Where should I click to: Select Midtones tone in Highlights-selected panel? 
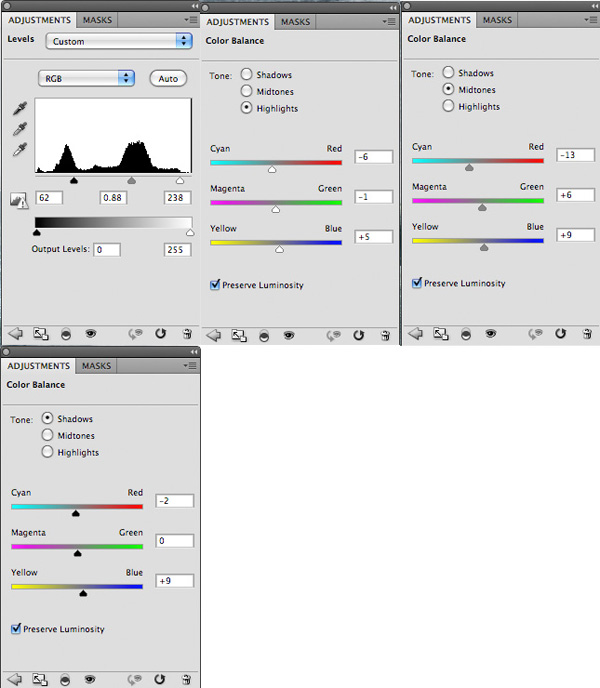coord(247,91)
